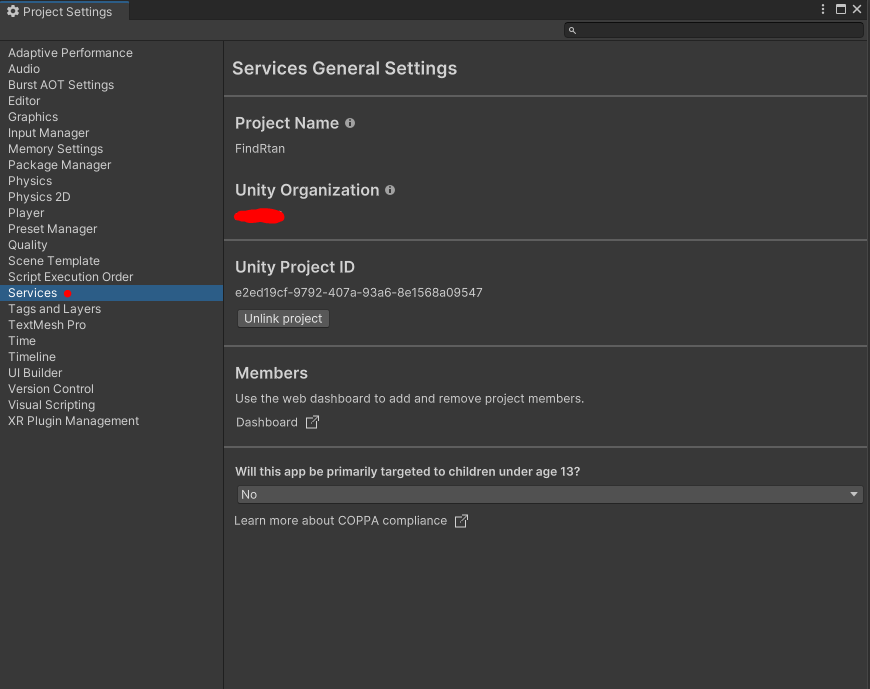Select Timeline settings
Image resolution: width=870 pixels, height=689 pixels.
pos(32,357)
